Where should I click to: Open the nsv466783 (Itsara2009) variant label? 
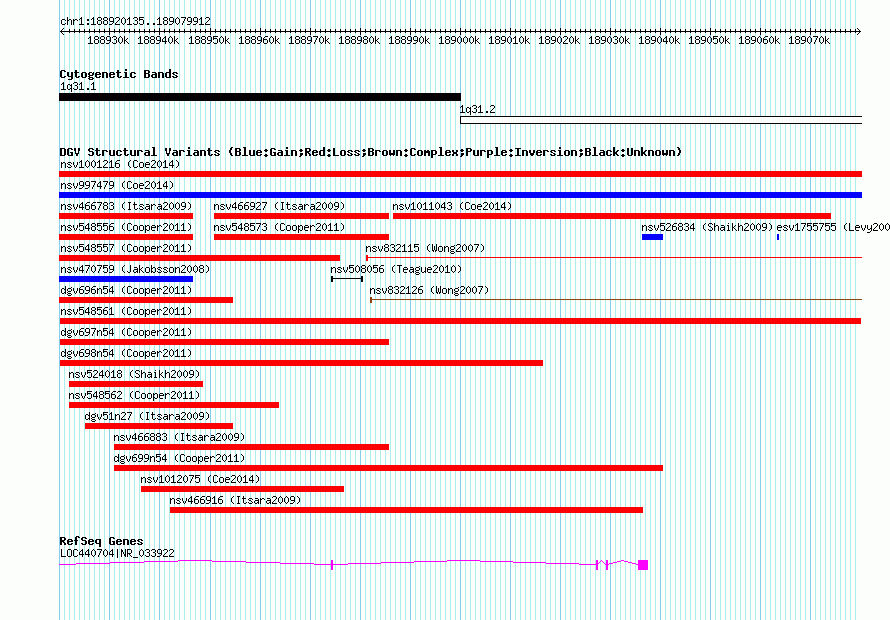126,206
